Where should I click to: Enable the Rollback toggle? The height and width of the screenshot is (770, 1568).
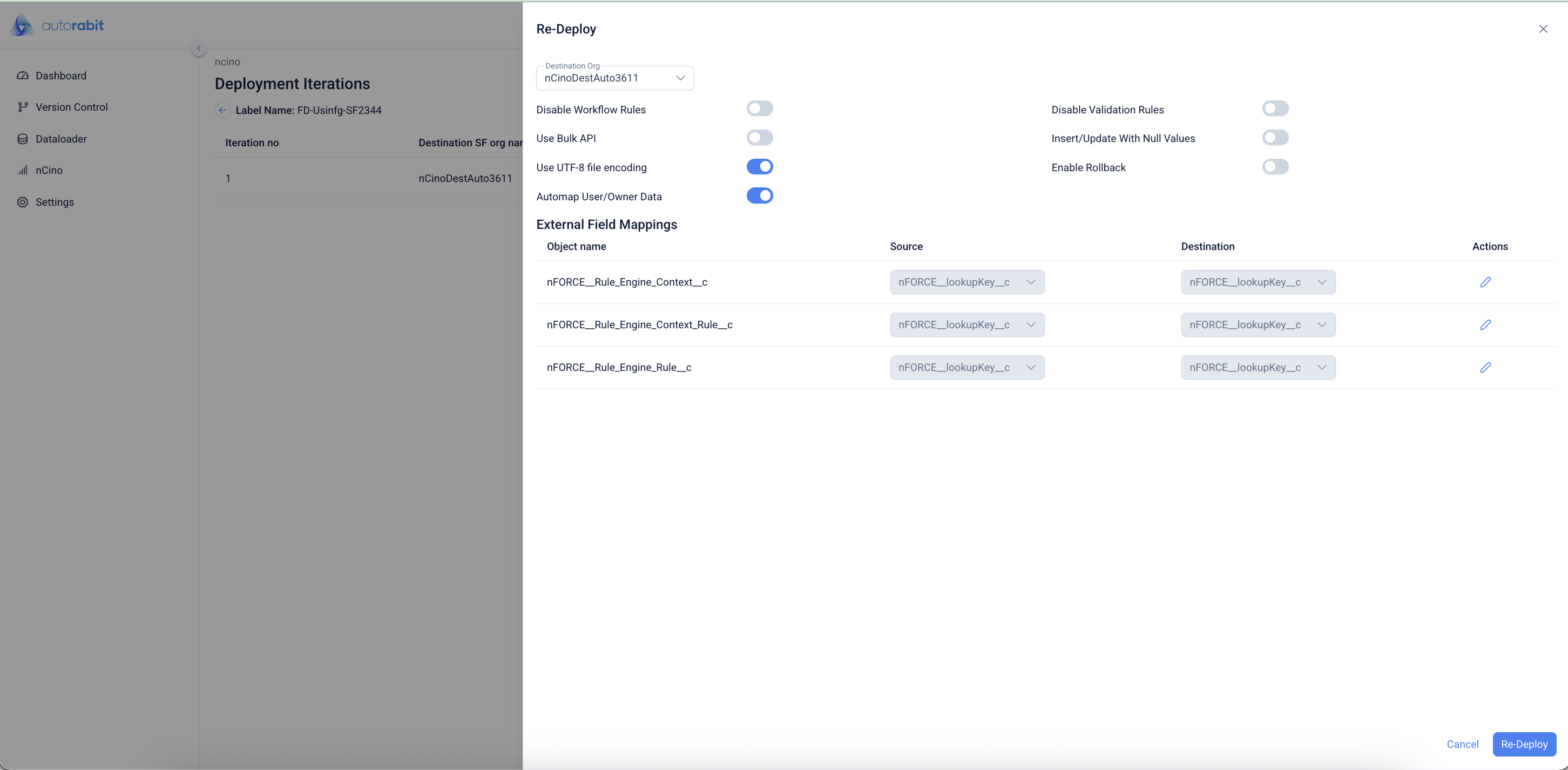[1275, 167]
